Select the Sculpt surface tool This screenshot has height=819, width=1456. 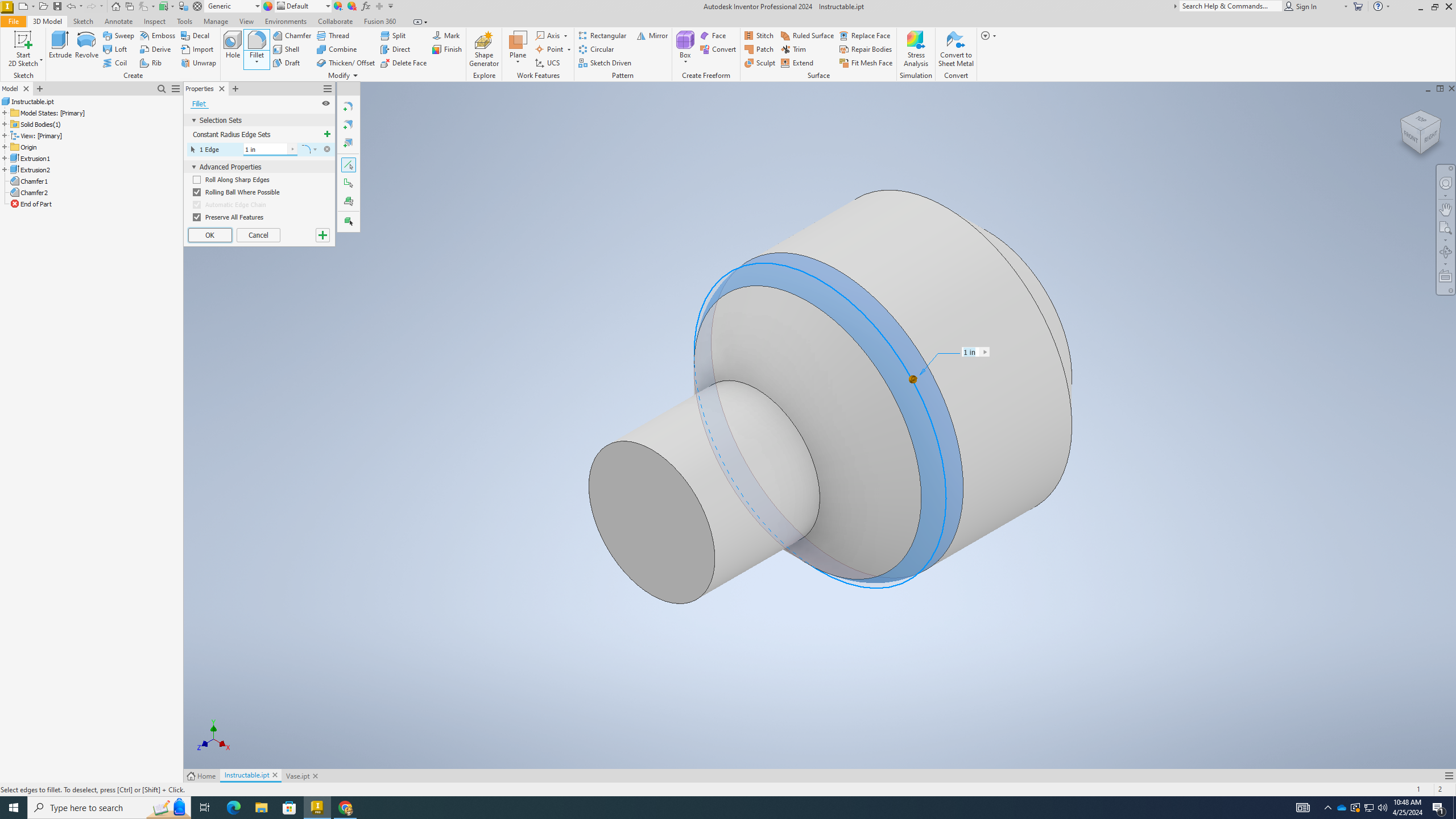[x=760, y=63]
